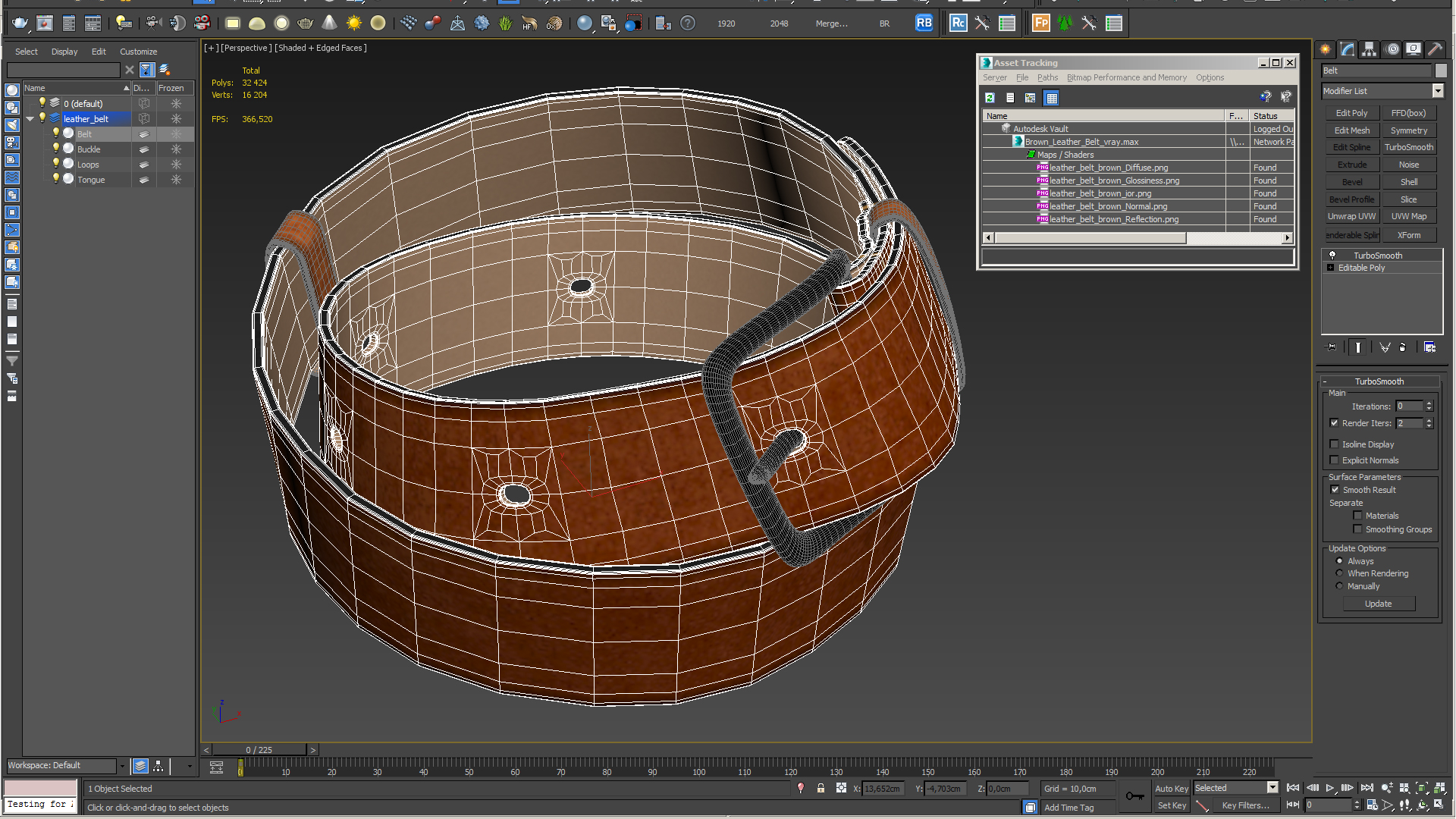Increment the Iterations spinner
The height and width of the screenshot is (819, 1456).
click(1429, 403)
